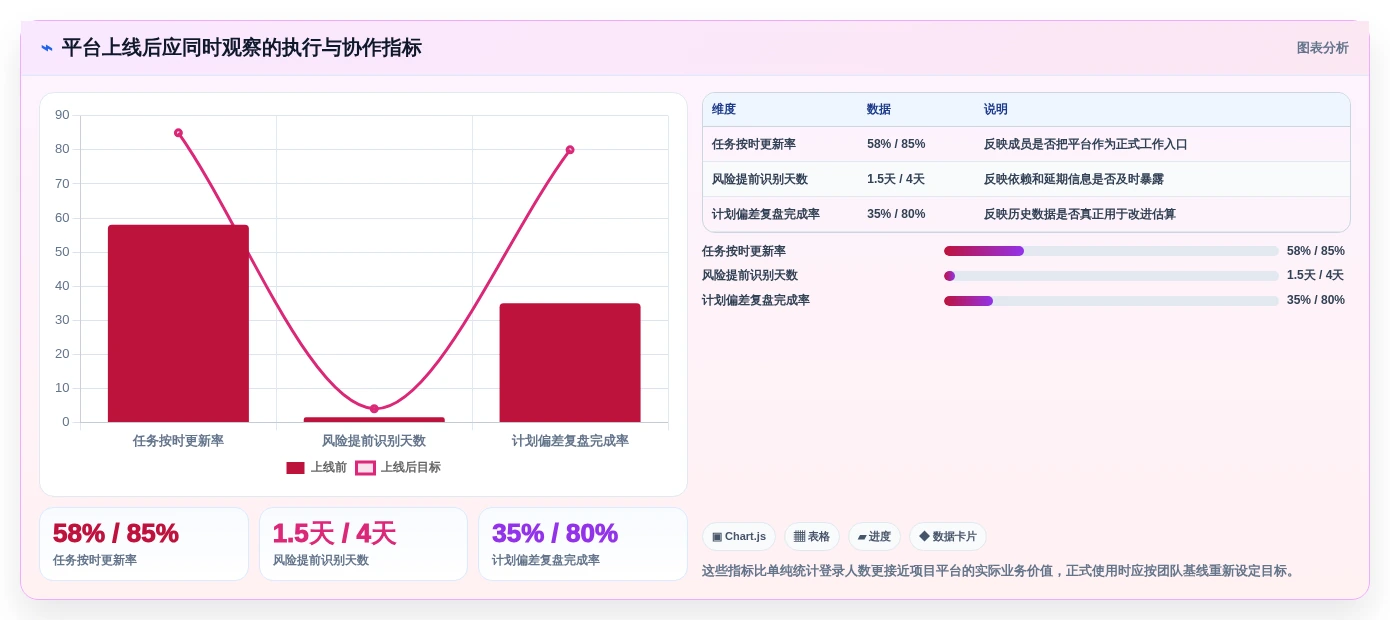Image resolution: width=1390 pixels, height=620 pixels.
Task: Click table value 1.5天 / 4天
Action: point(896,179)
